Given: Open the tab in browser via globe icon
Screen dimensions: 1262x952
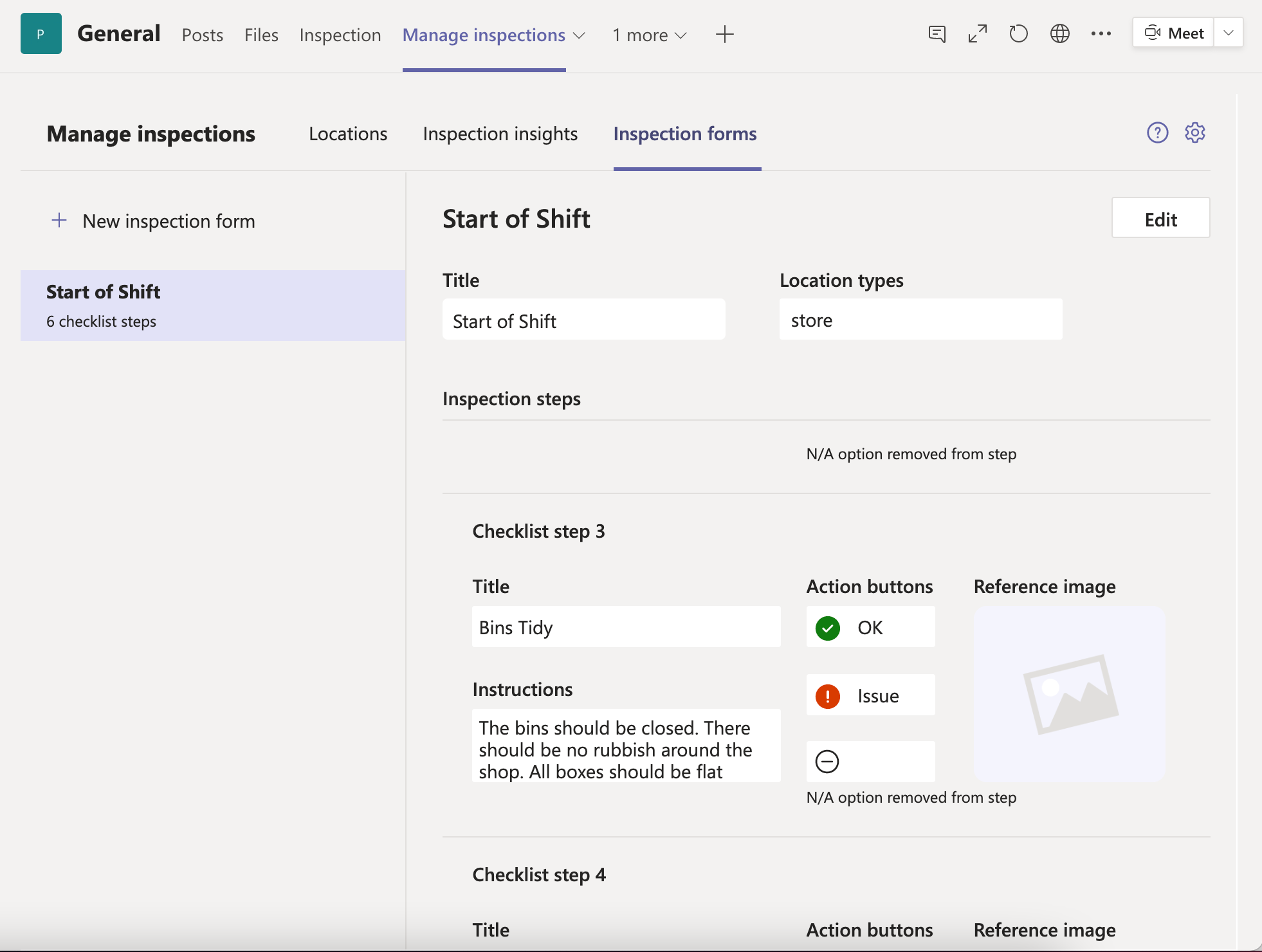Looking at the screenshot, I should (x=1059, y=33).
